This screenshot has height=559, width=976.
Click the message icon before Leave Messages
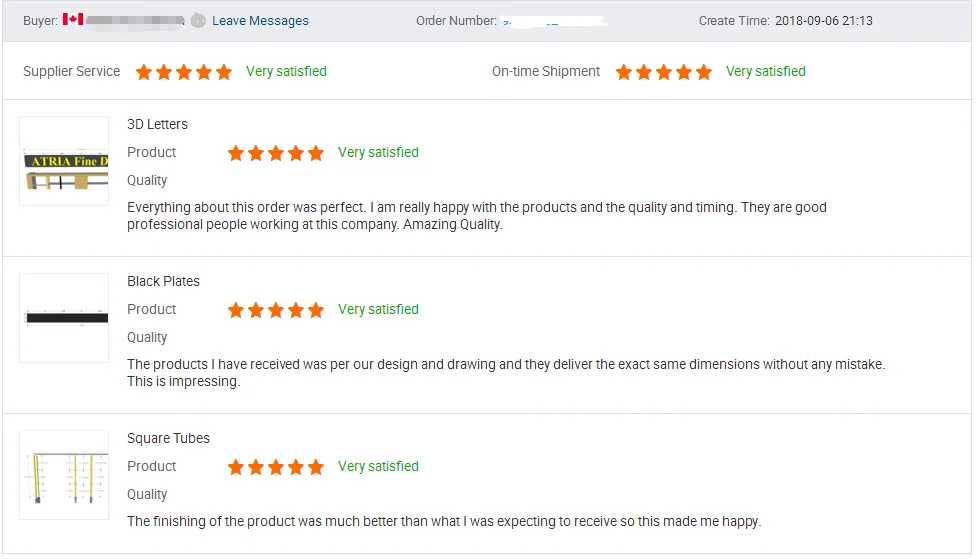point(198,20)
